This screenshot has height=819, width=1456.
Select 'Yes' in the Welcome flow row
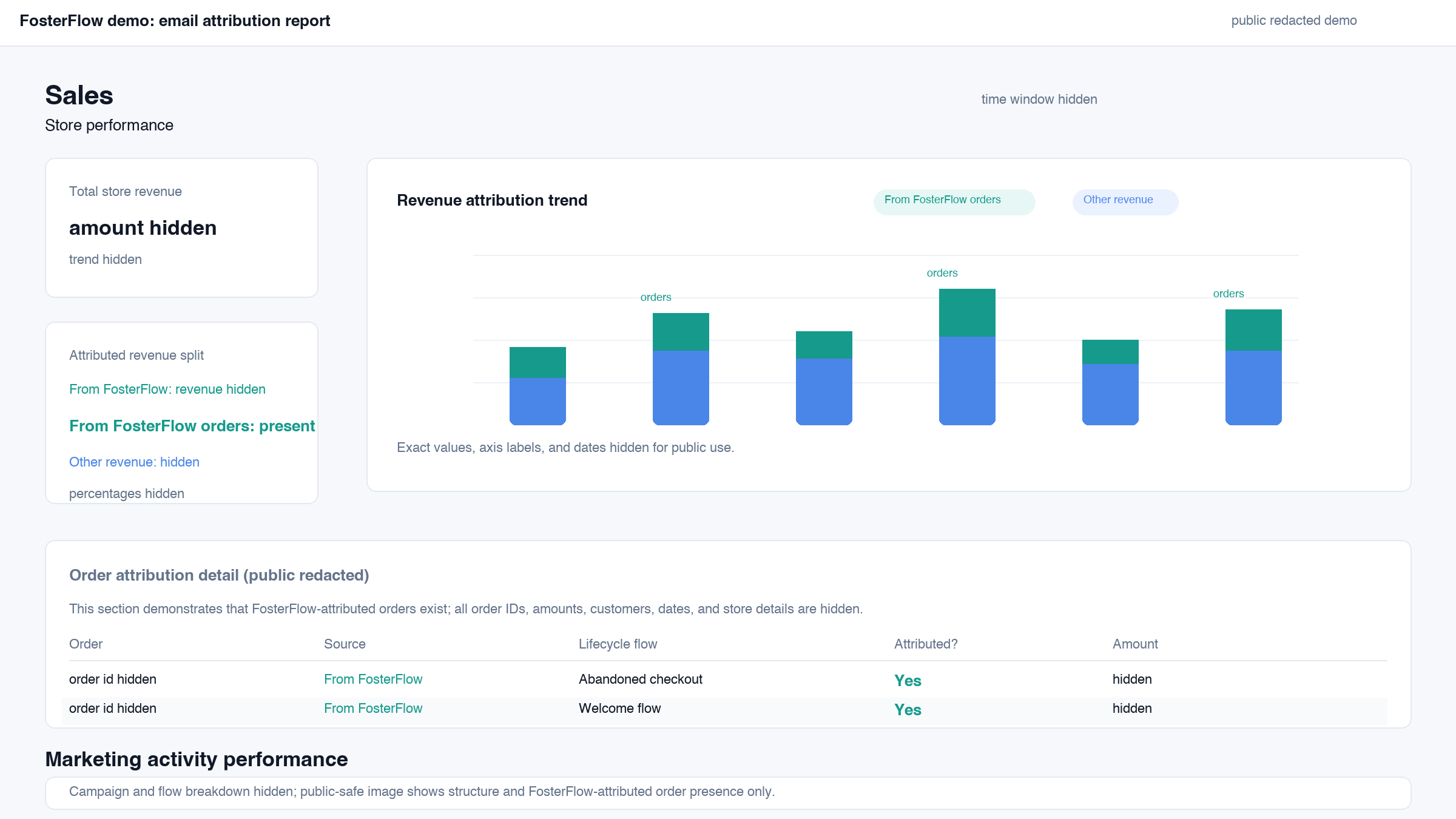(x=908, y=710)
